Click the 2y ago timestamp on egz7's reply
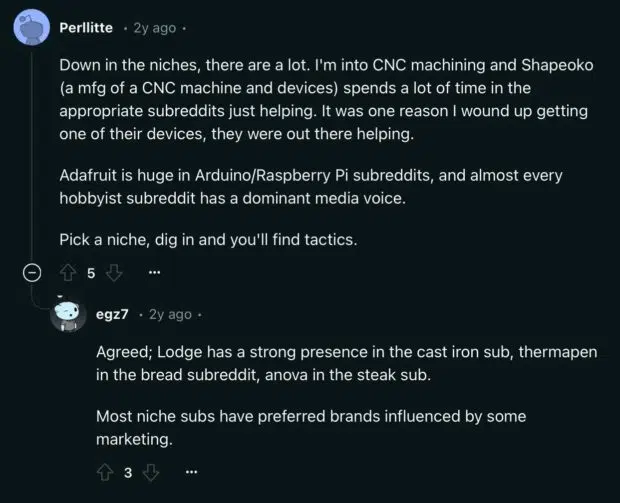The width and height of the screenshot is (620, 503). (169, 314)
